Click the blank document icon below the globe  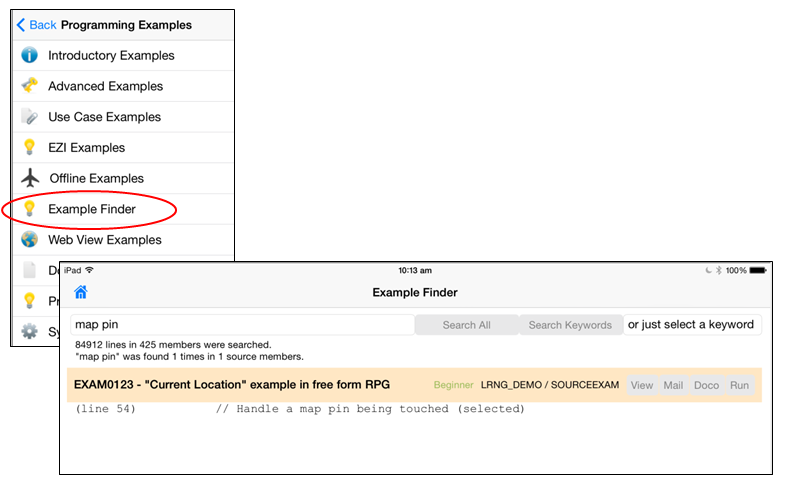point(29,270)
